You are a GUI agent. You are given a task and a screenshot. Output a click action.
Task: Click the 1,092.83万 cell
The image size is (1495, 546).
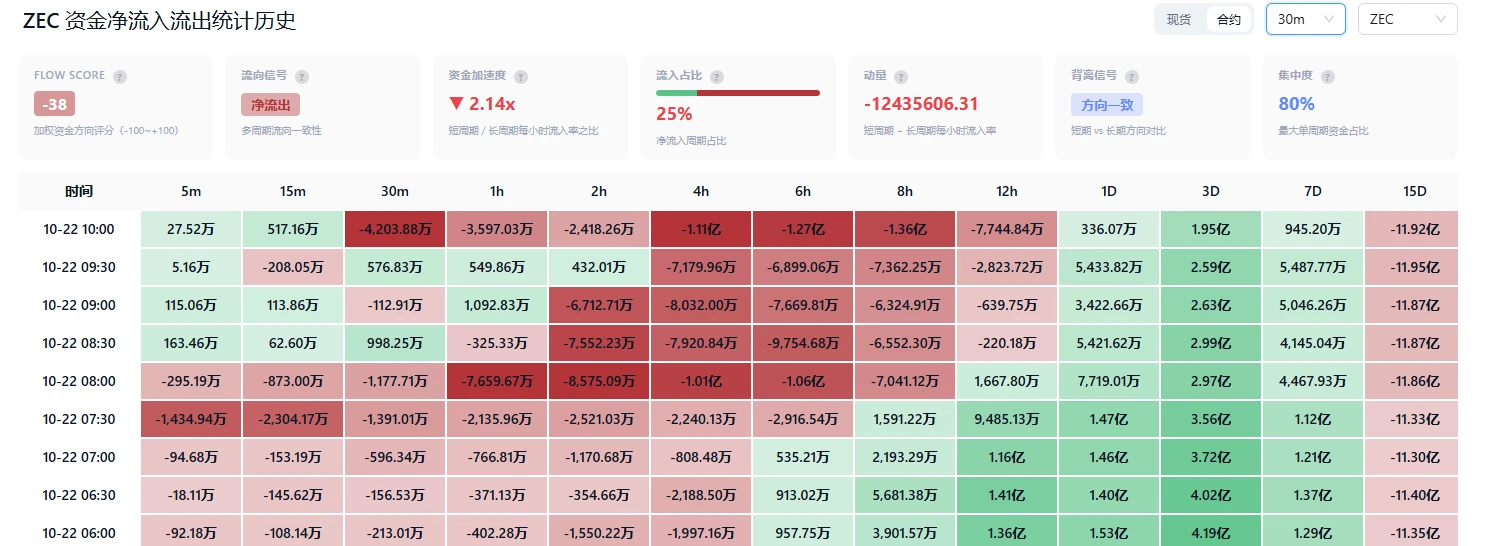click(497, 305)
